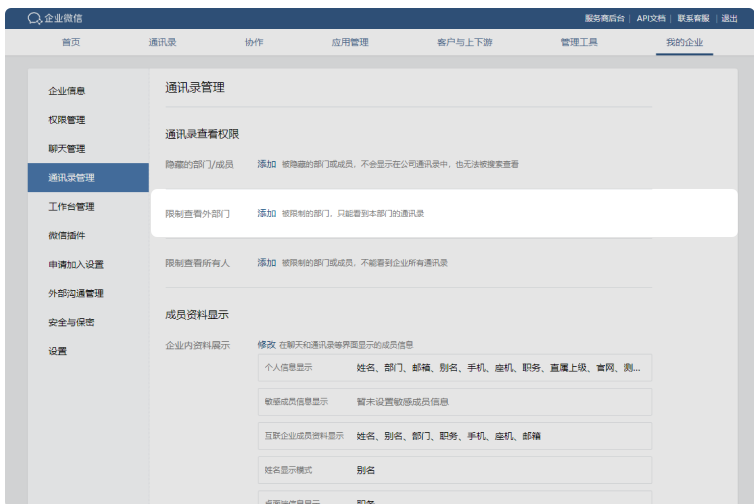Image resolution: width=754 pixels, height=504 pixels.
Task: Go to the 首页 tab
Action: point(70,42)
